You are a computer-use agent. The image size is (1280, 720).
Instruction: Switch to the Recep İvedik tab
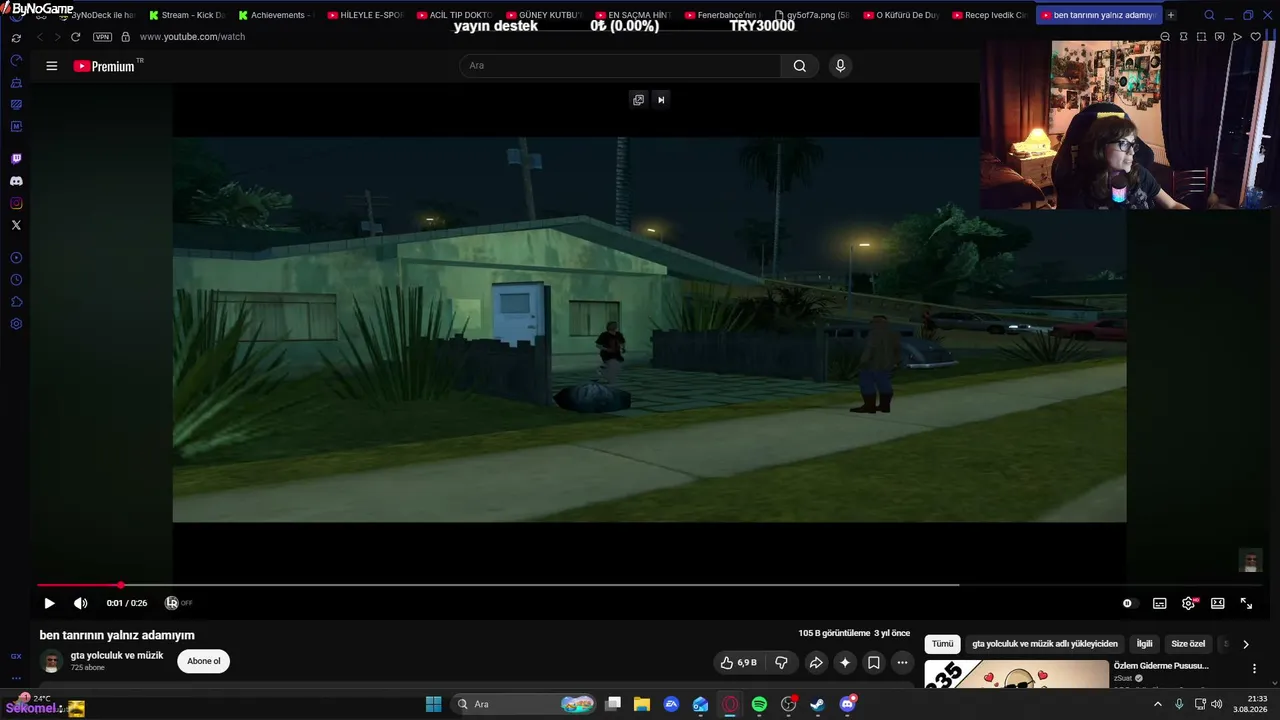click(x=989, y=15)
